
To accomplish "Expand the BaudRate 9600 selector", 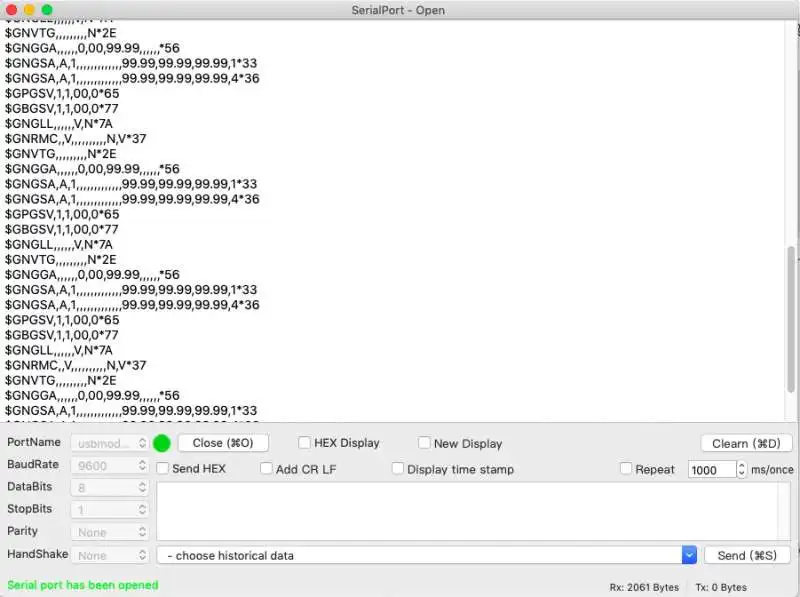I will 110,465.
